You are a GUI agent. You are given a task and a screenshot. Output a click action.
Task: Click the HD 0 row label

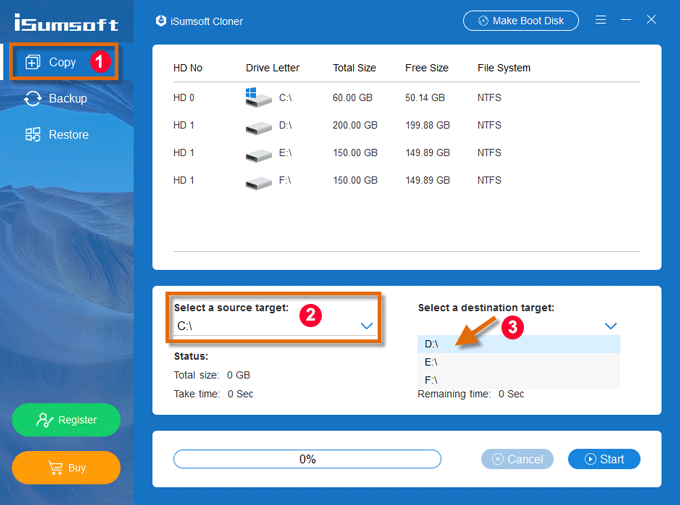click(x=184, y=98)
